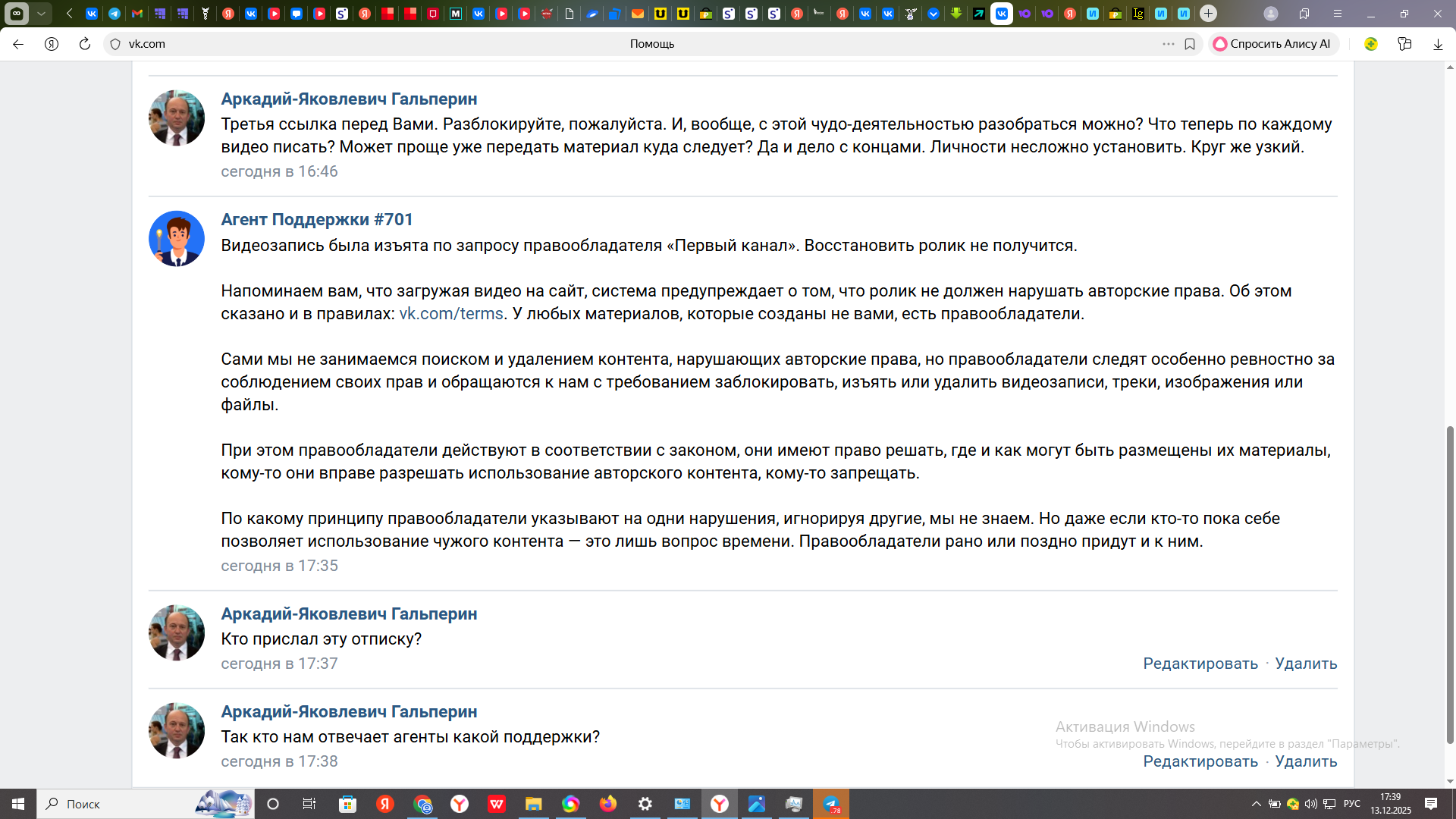Open a new tab with the plus icon
This screenshot has width=1456, height=819.
pos(1208,14)
